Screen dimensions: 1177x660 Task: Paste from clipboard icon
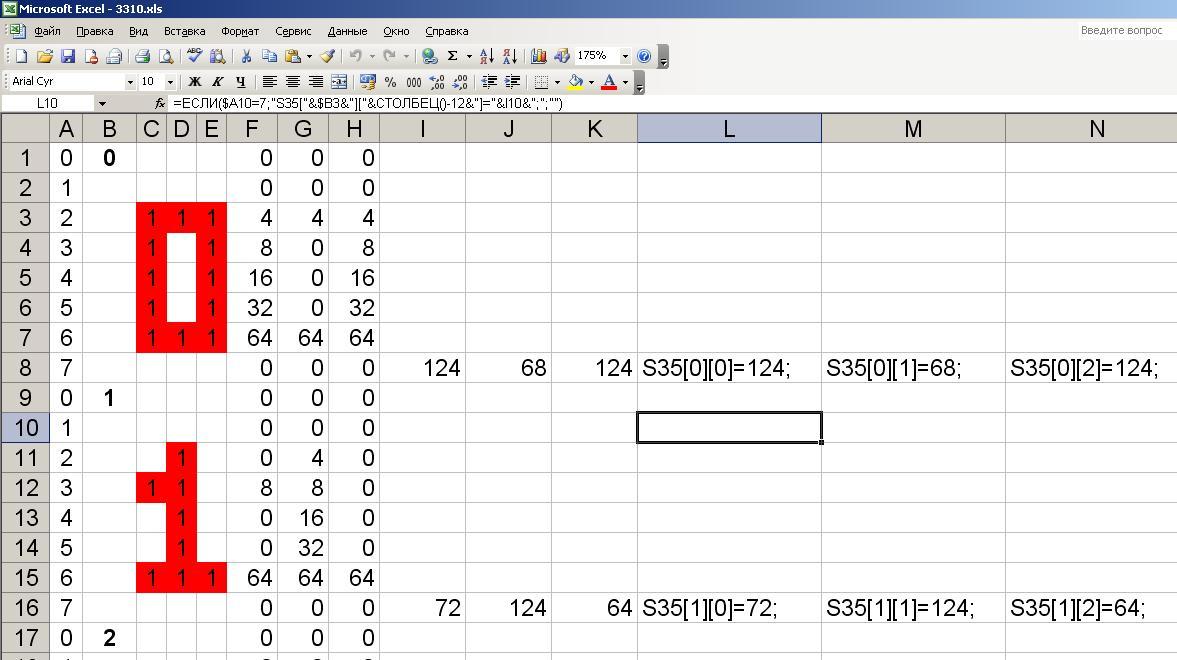(x=293, y=56)
